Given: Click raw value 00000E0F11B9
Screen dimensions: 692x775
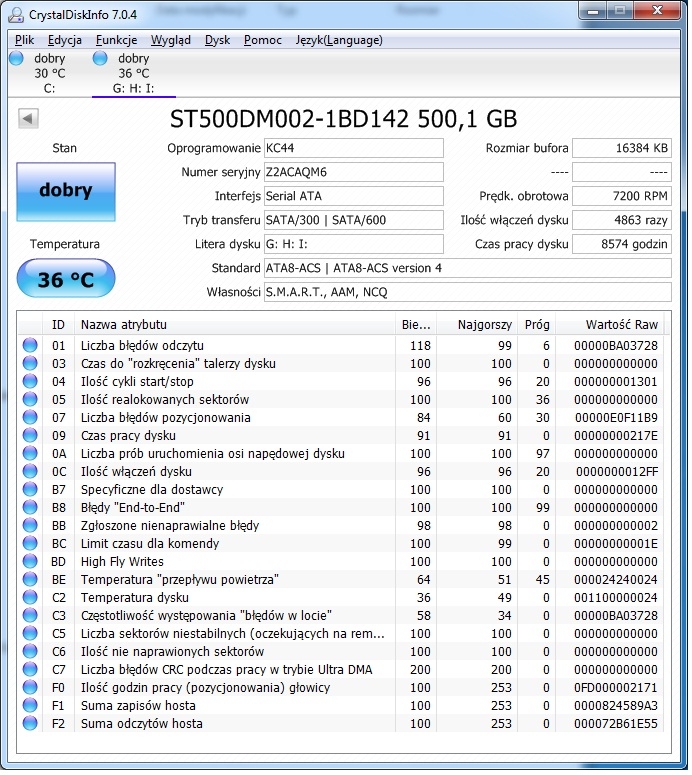Looking at the screenshot, I should [x=616, y=418].
